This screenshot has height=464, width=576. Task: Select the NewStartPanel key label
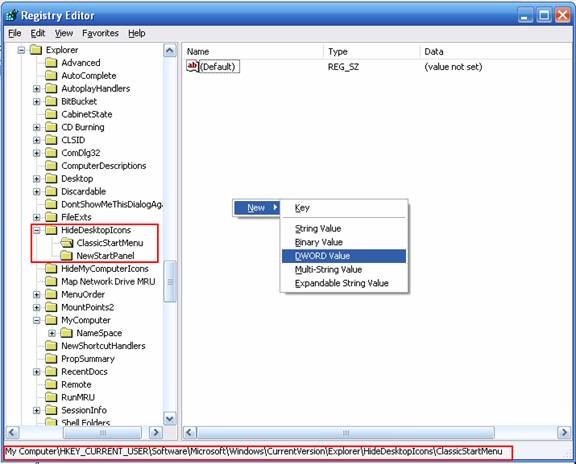[x=105, y=256]
